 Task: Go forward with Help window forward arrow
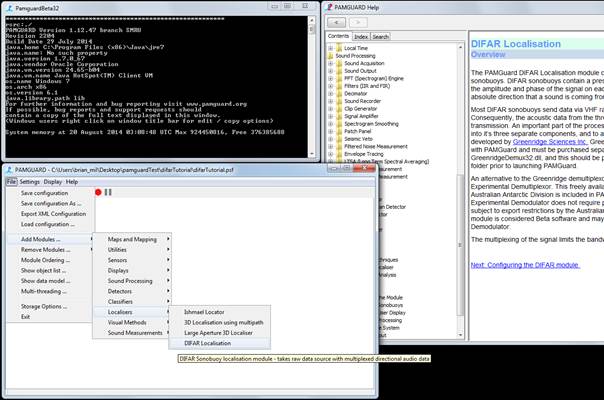(x=358, y=22)
